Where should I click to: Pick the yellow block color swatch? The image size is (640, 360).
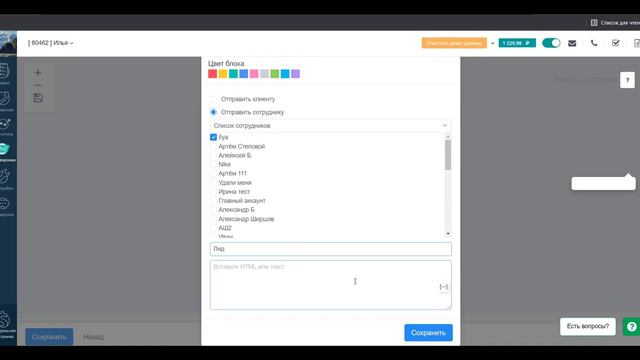223,74
